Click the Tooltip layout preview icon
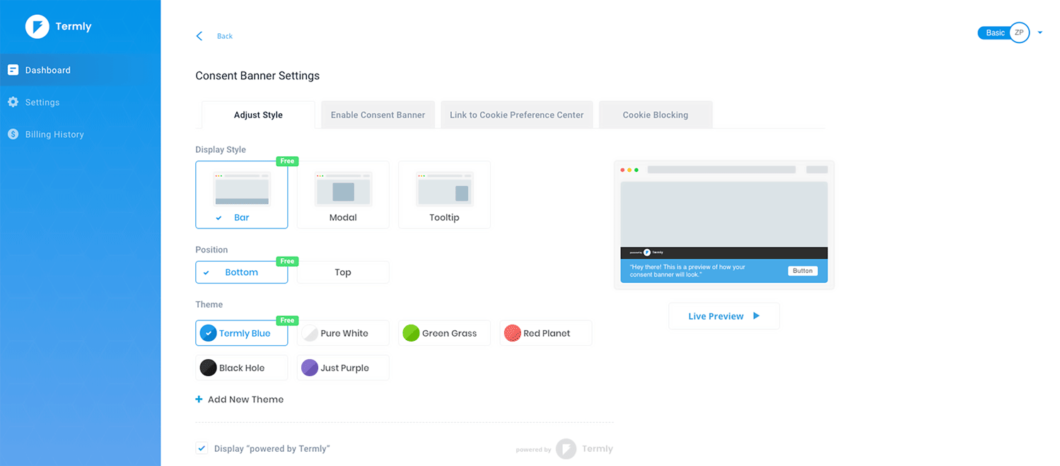The width and height of the screenshot is (1060, 466). tap(444, 189)
